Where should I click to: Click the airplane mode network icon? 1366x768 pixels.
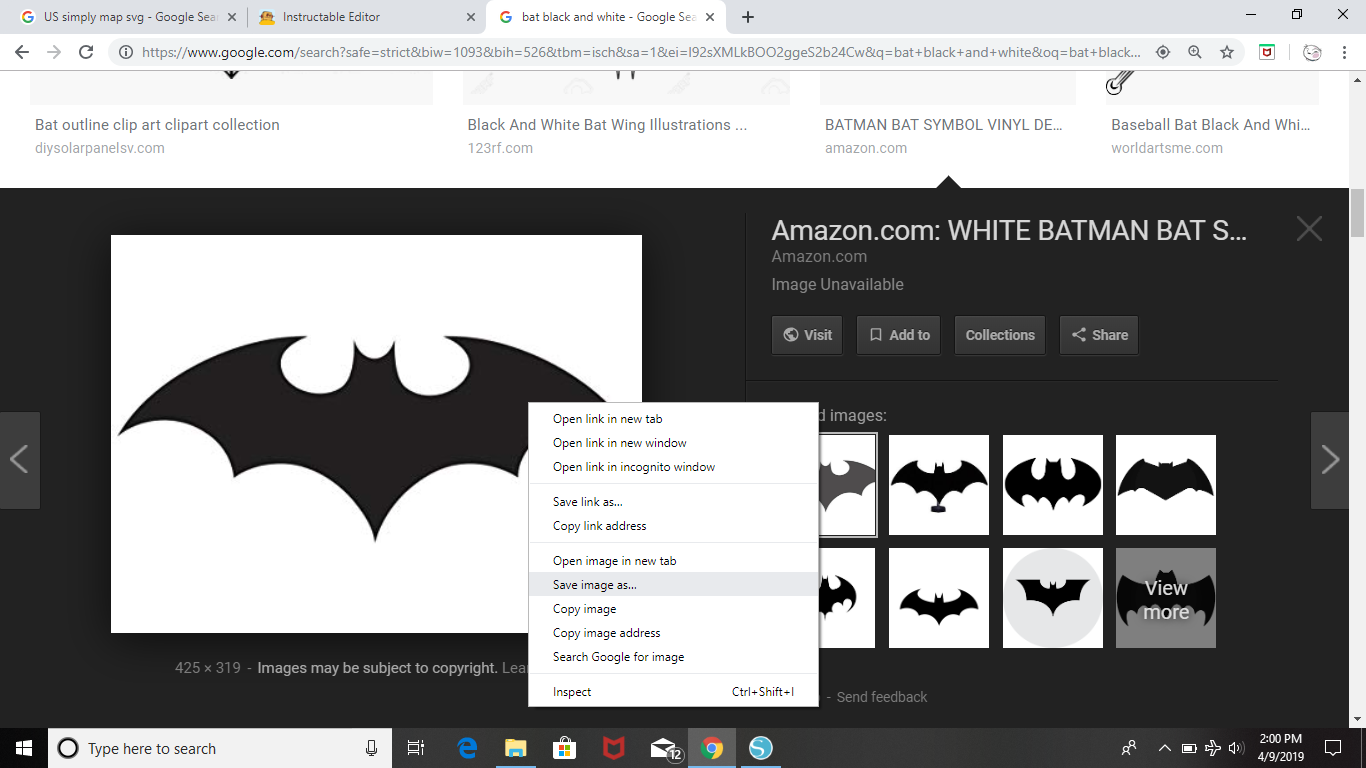(x=1213, y=748)
